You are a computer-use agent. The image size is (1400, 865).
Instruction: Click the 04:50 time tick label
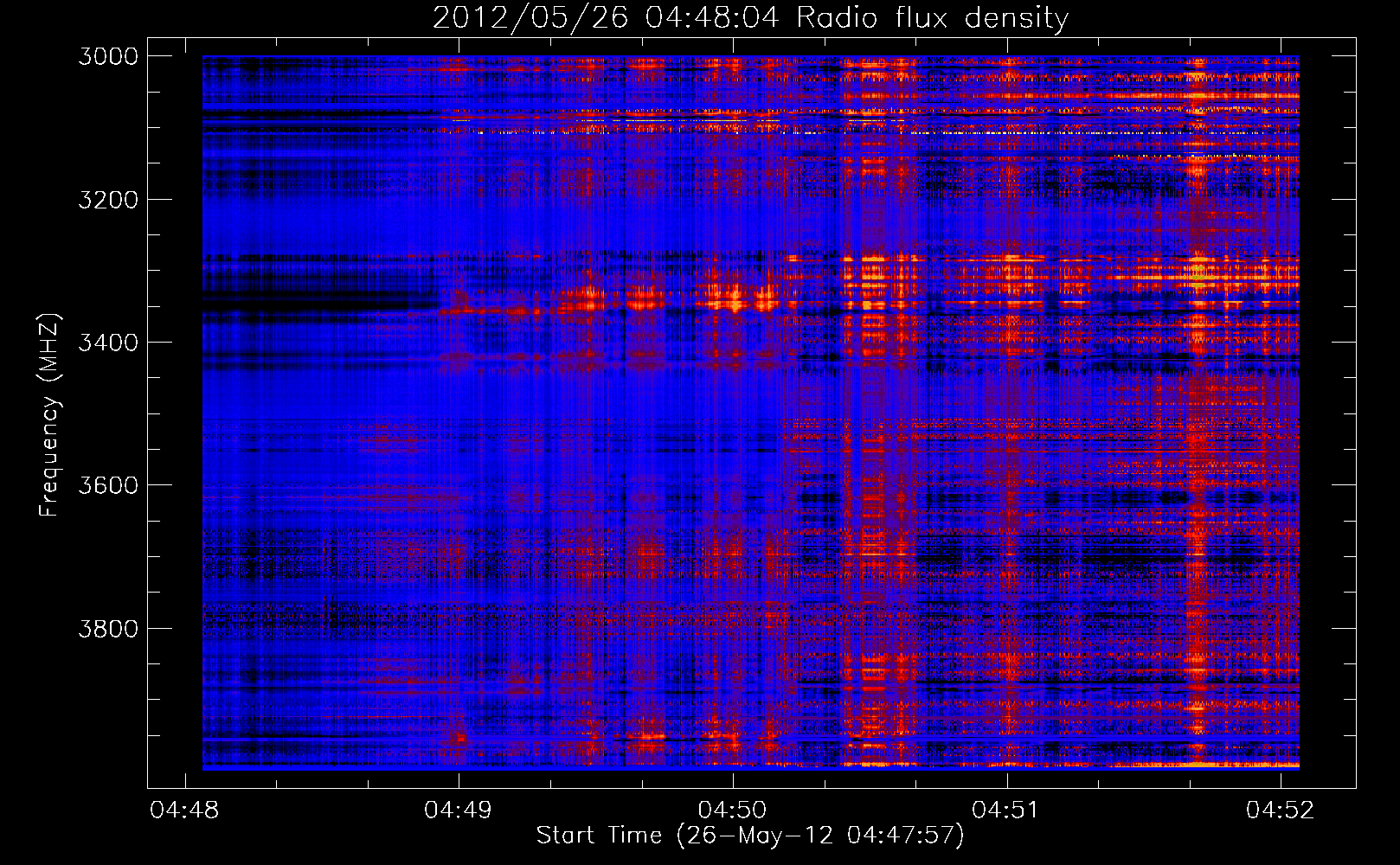pyautogui.click(x=732, y=810)
